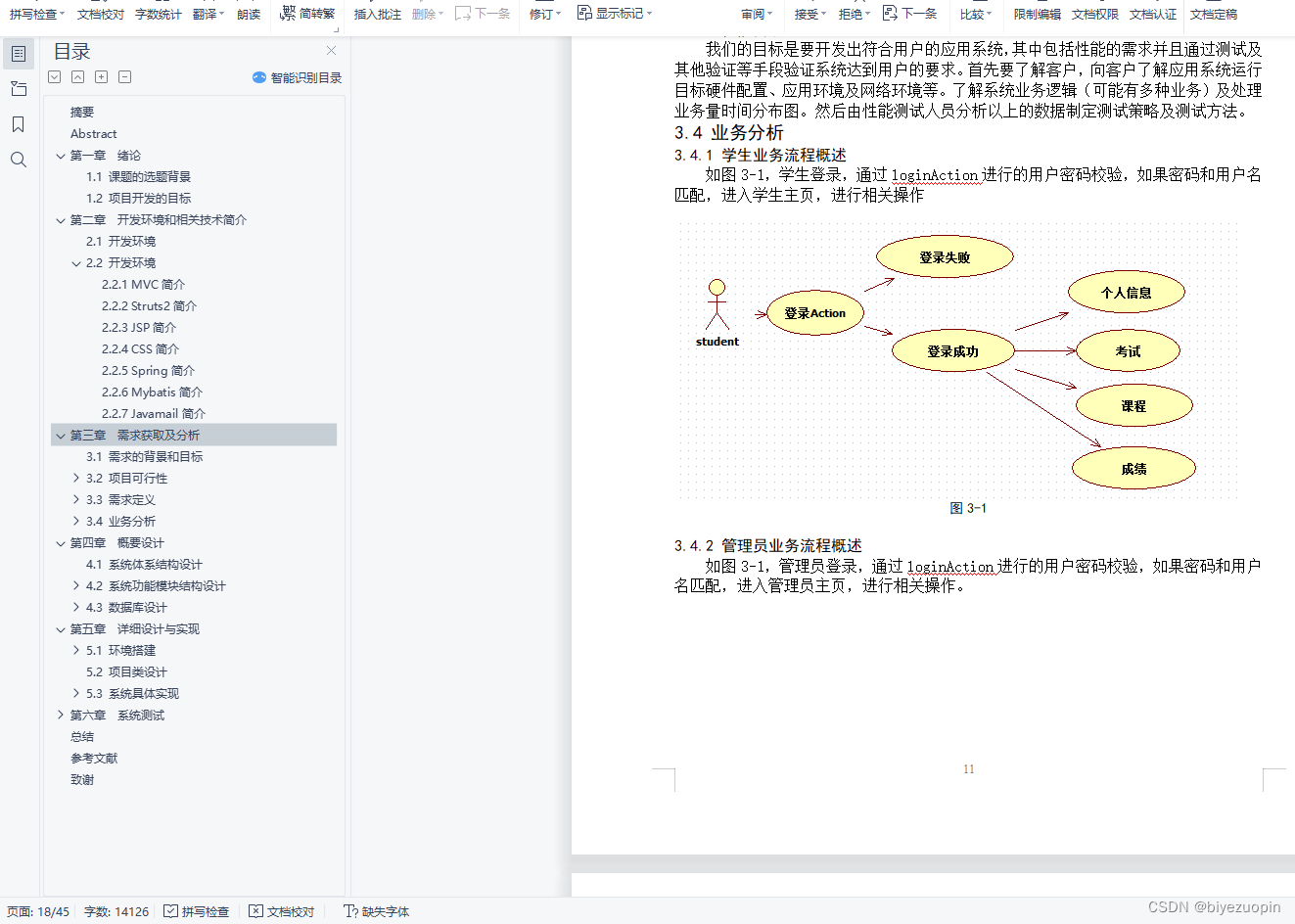
Task: Click 智能识别目录 smart outline button
Action: 297,77
